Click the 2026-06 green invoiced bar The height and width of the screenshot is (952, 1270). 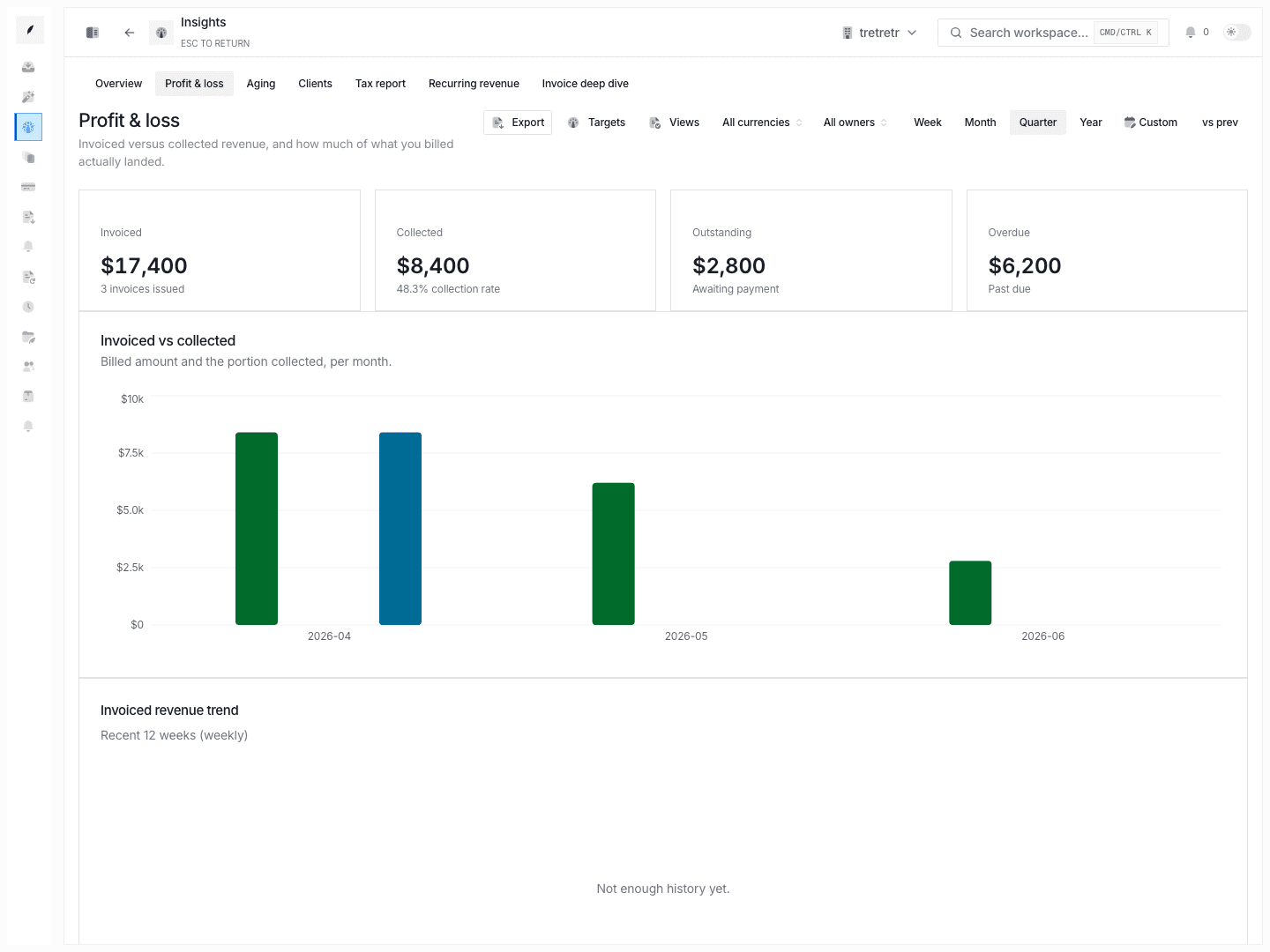tap(970, 593)
